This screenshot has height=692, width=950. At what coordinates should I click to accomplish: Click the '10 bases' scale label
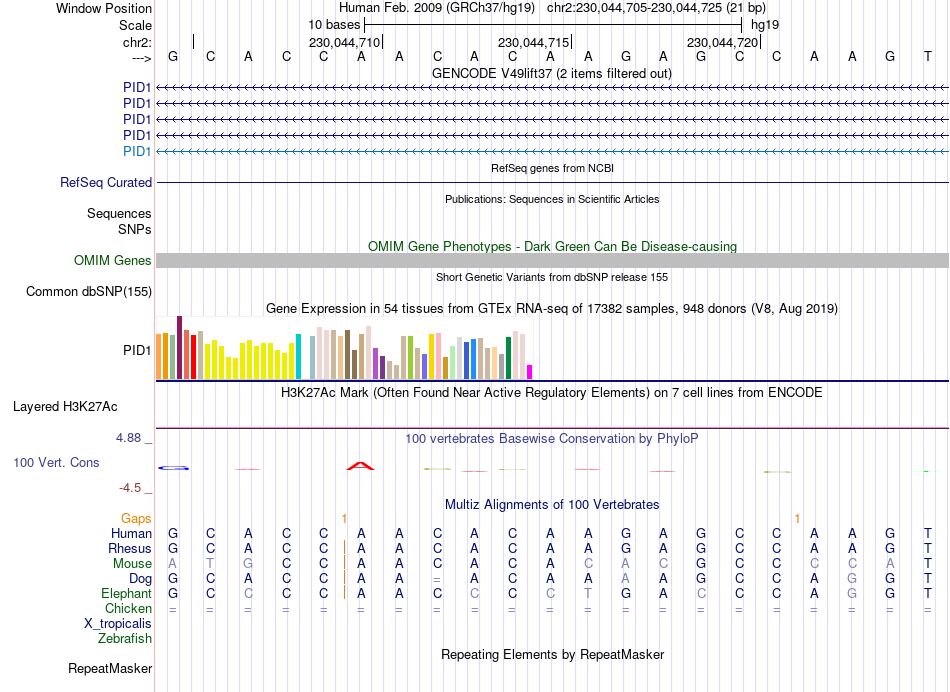tap(334, 25)
